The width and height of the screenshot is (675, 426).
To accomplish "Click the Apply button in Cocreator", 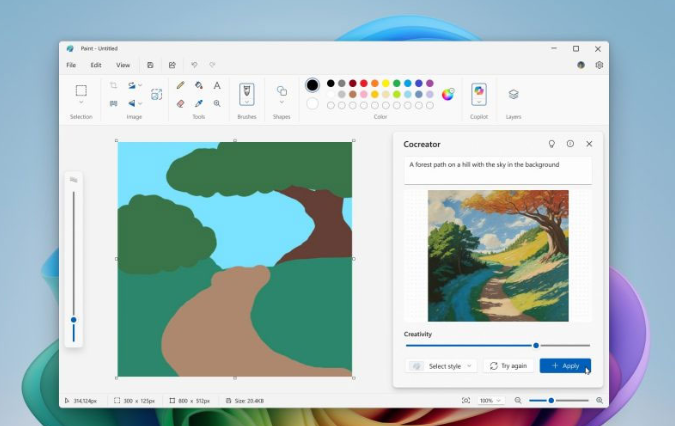I will [x=565, y=366].
